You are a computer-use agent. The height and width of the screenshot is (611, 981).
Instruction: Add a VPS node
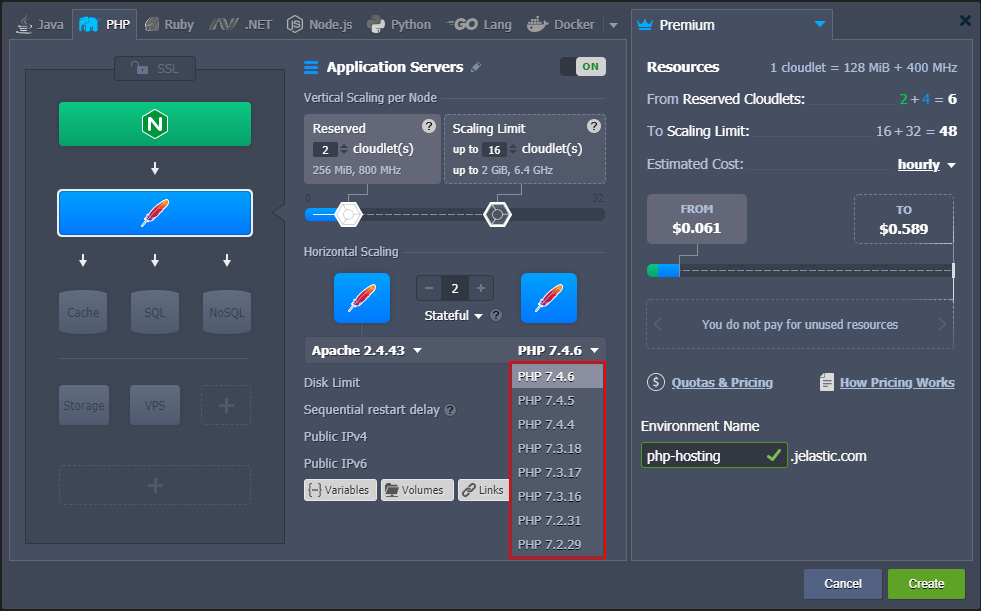point(155,405)
